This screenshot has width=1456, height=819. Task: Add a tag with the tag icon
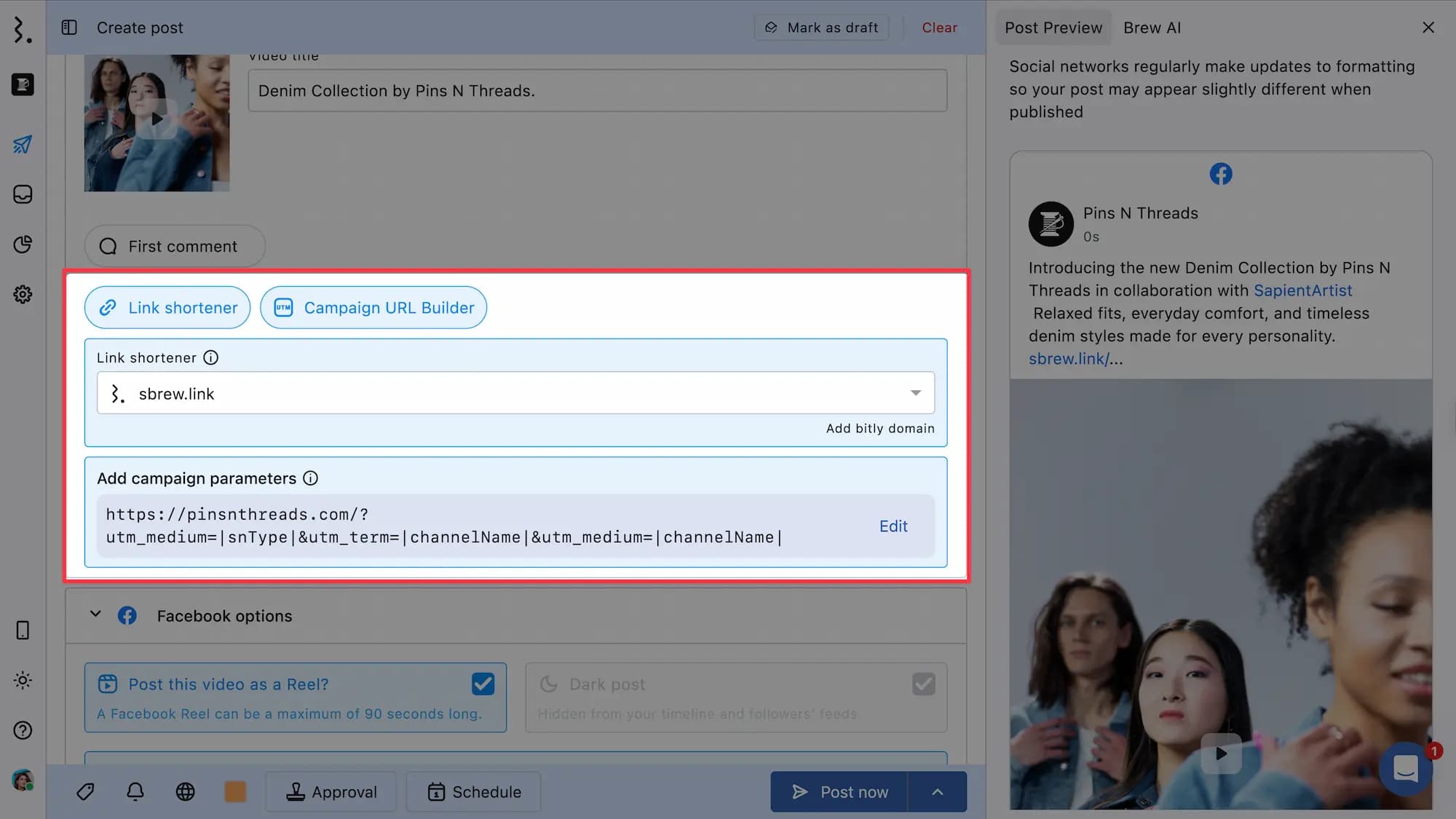(x=85, y=791)
